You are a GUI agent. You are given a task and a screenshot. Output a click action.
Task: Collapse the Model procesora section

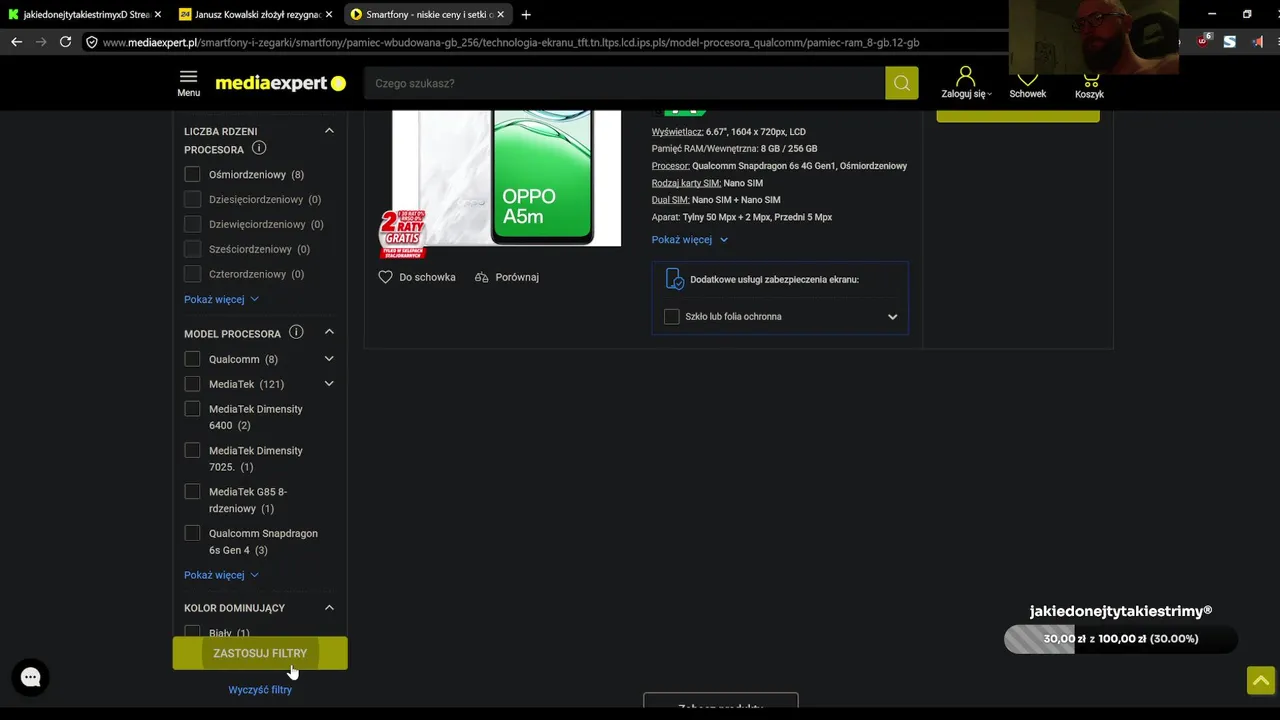click(329, 332)
